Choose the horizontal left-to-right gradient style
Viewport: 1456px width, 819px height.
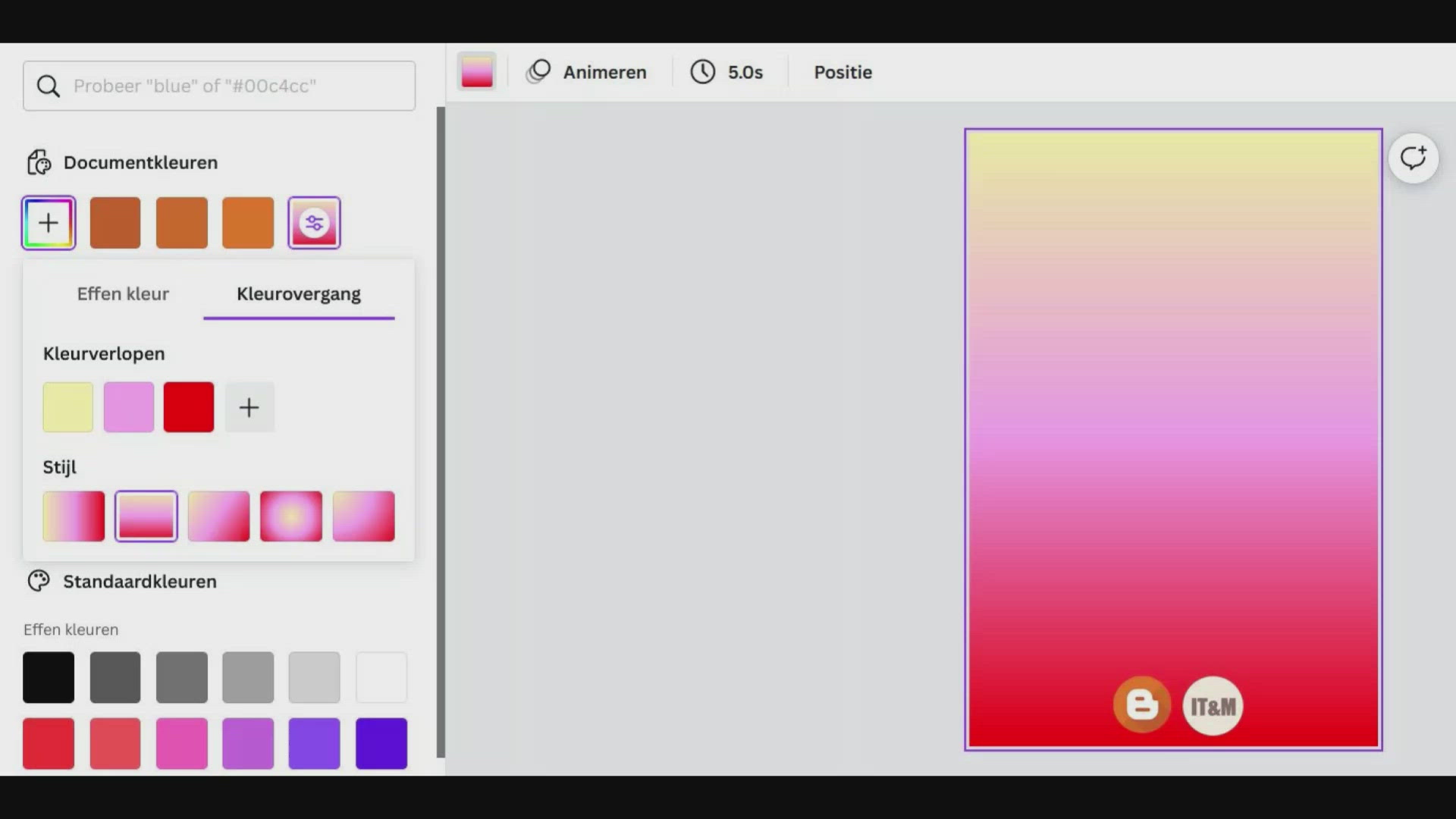74,516
